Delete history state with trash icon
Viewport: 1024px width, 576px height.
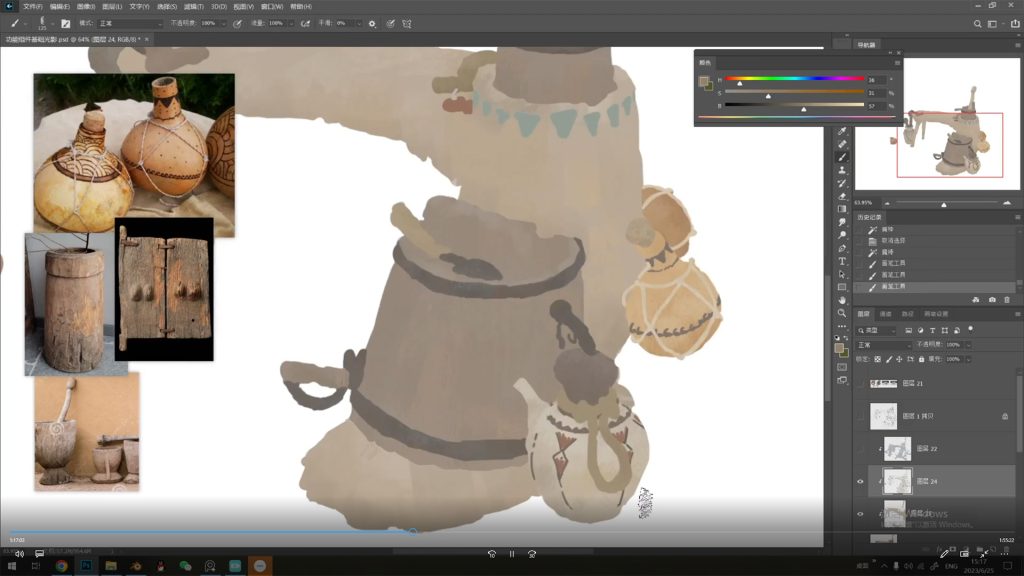point(1005,300)
